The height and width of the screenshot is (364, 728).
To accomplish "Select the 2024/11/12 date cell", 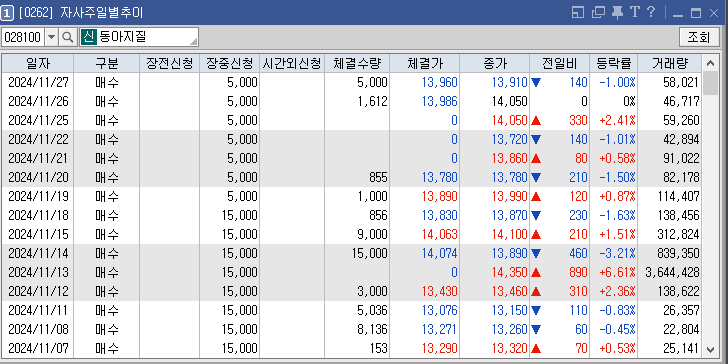I will [x=38, y=291].
